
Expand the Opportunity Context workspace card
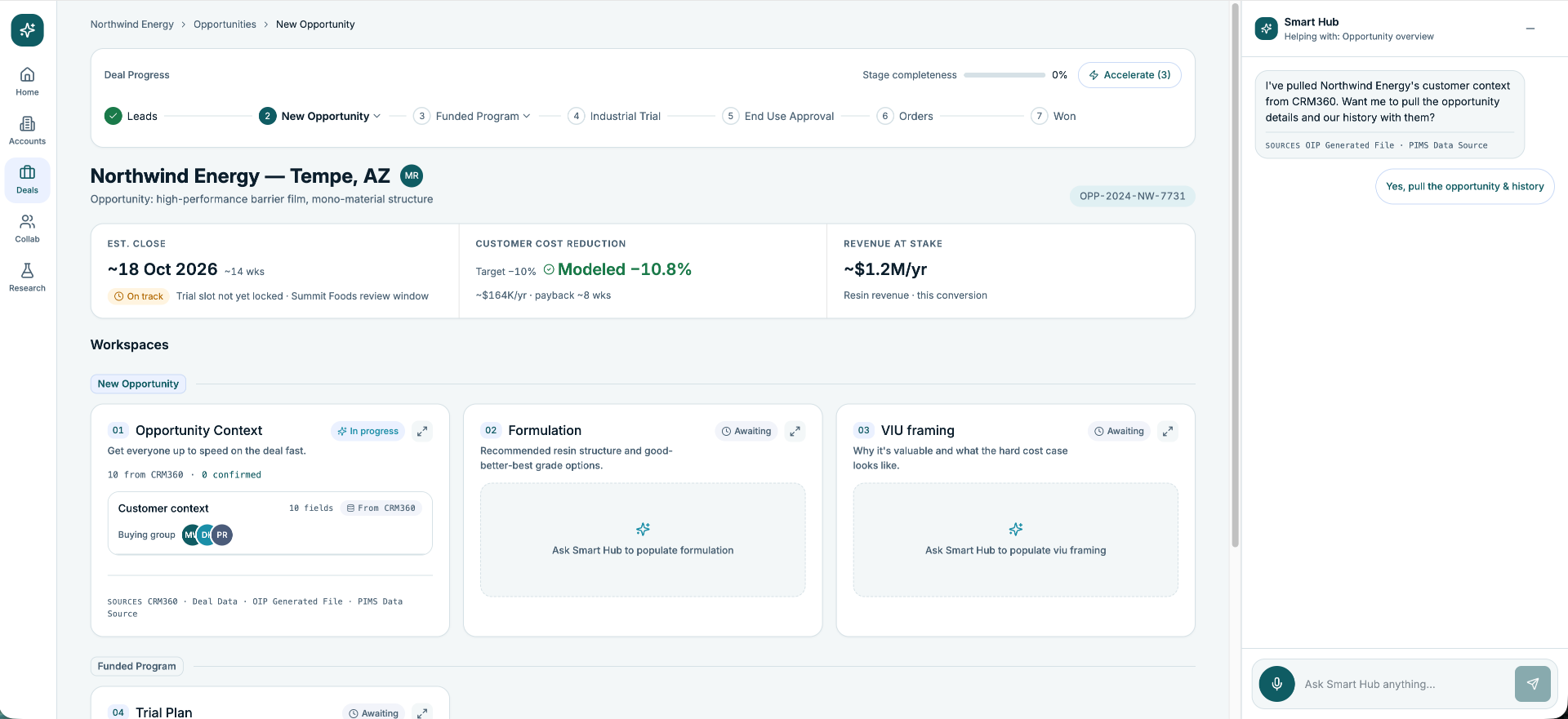pos(422,431)
